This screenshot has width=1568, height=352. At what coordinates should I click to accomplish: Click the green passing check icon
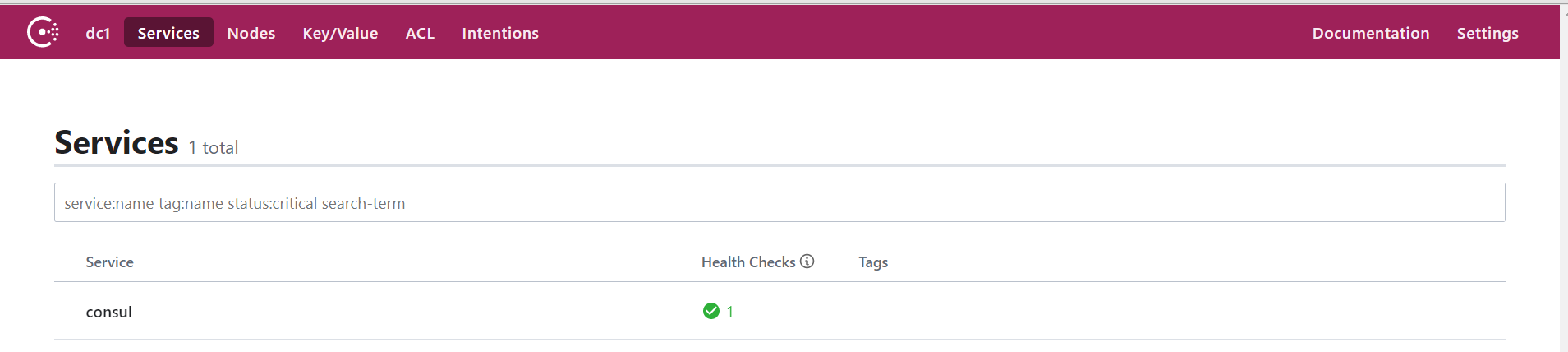coord(711,311)
